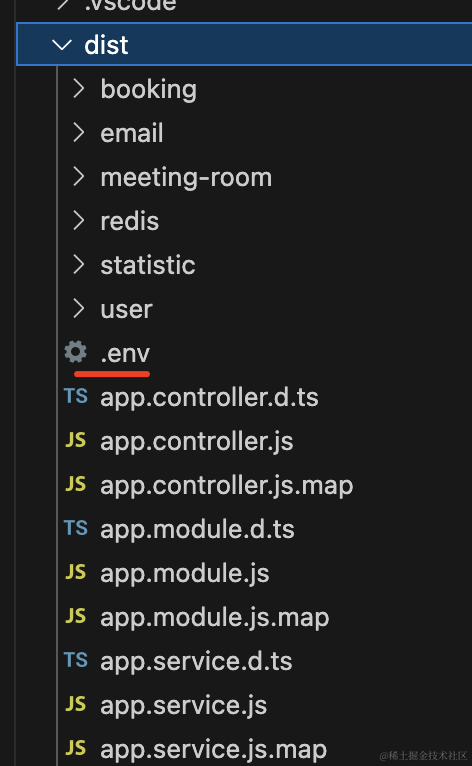The width and height of the screenshot is (472, 766).
Task: Select the dist folder label
Action: pyautogui.click(x=106, y=45)
